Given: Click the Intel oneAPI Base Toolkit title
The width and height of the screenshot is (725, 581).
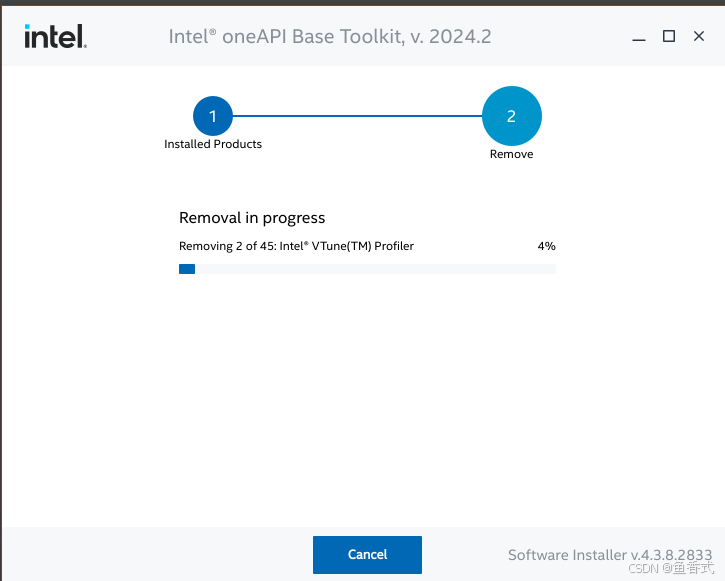Looking at the screenshot, I should click(330, 37).
